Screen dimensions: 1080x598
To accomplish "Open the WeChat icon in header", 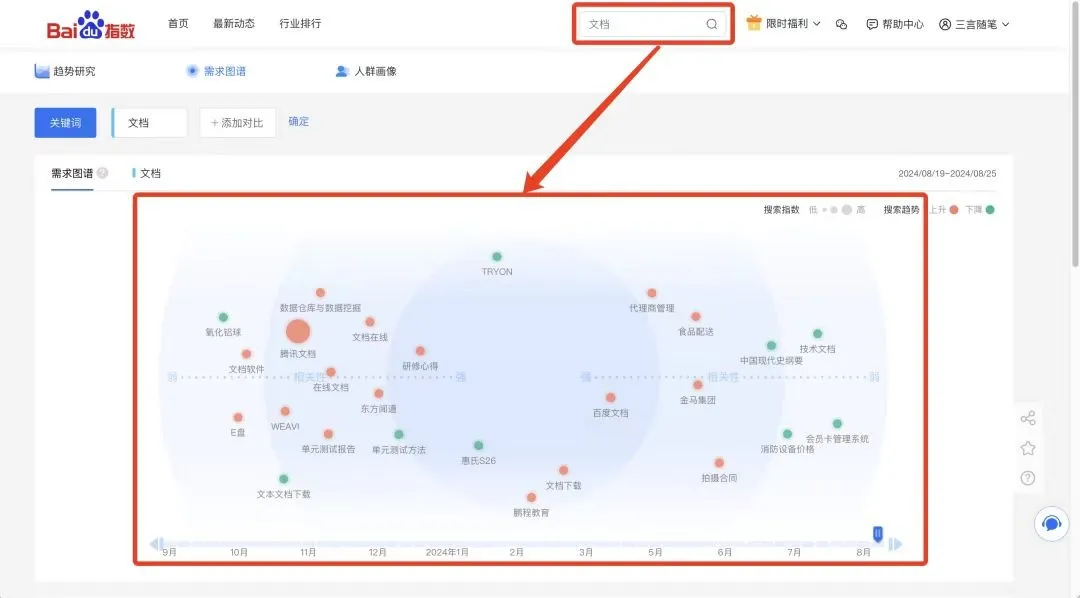I will pyautogui.click(x=841, y=24).
